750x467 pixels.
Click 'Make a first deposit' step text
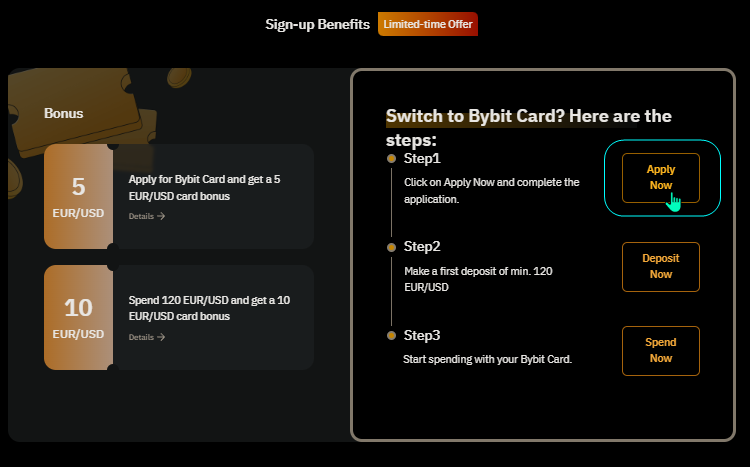(x=478, y=279)
